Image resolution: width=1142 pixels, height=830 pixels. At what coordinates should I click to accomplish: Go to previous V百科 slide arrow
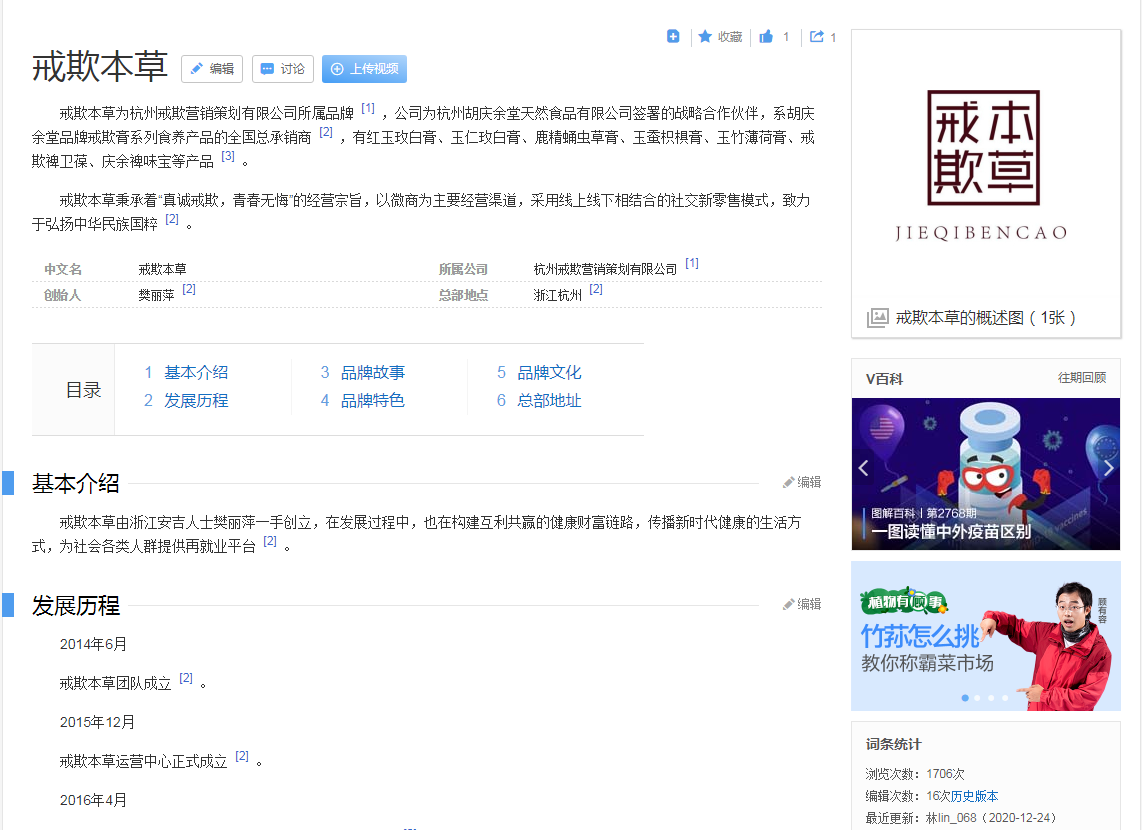pyautogui.click(x=864, y=468)
